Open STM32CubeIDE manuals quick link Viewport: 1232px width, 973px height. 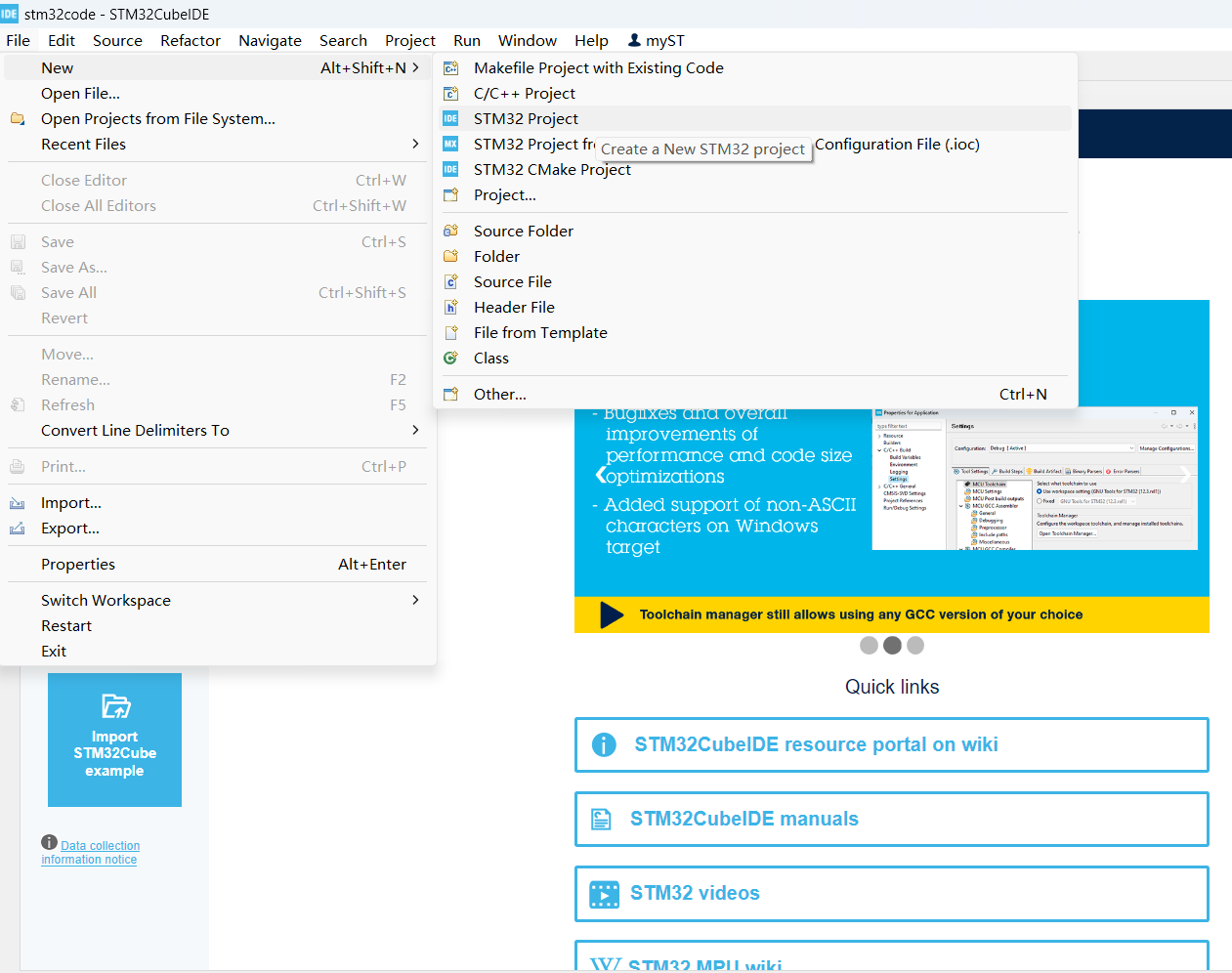click(x=891, y=819)
